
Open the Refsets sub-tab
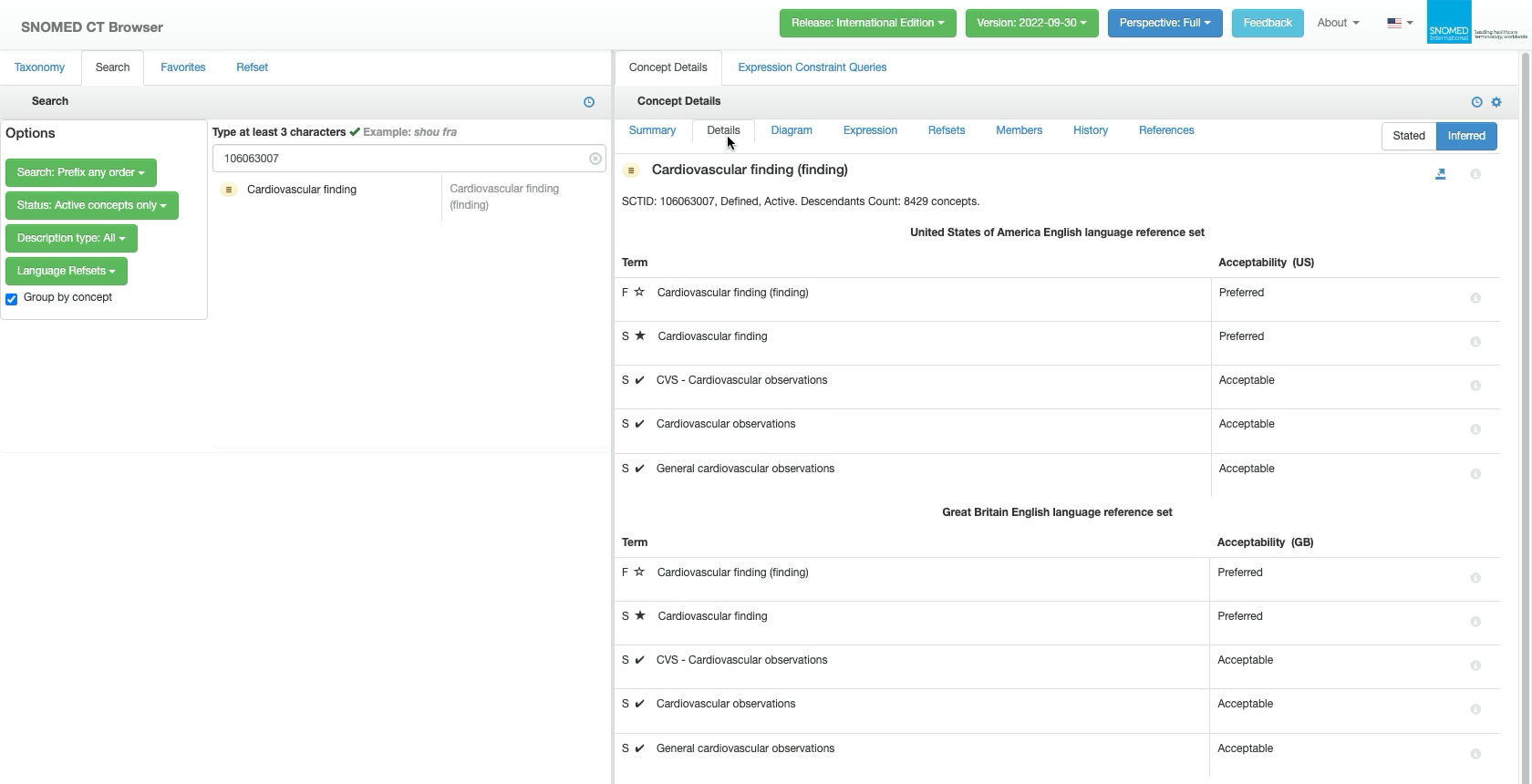pyautogui.click(x=946, y=130)
